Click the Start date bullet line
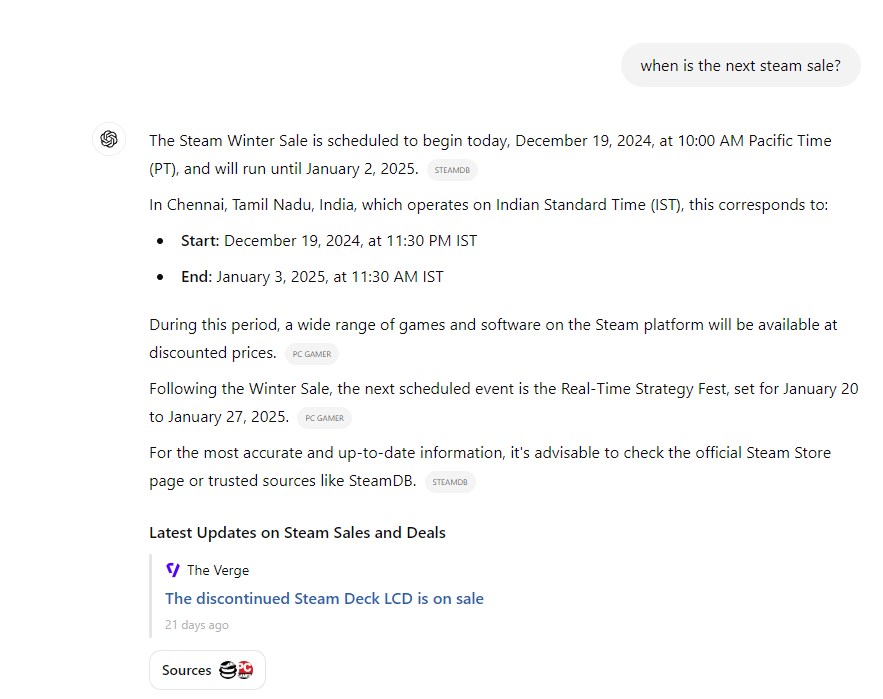 329,241
